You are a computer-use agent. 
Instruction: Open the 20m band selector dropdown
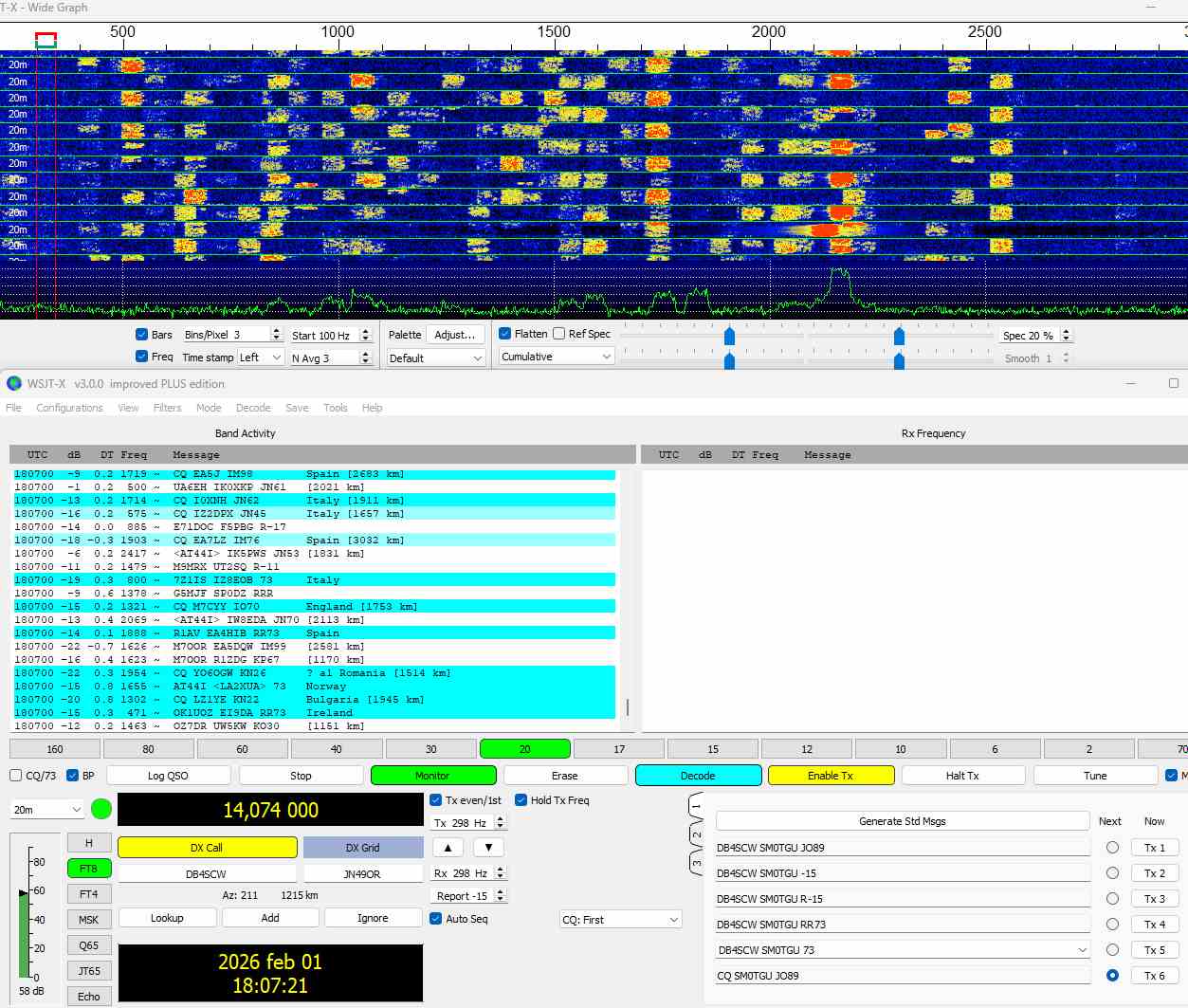pyautogui.click(x=47, y=810)
